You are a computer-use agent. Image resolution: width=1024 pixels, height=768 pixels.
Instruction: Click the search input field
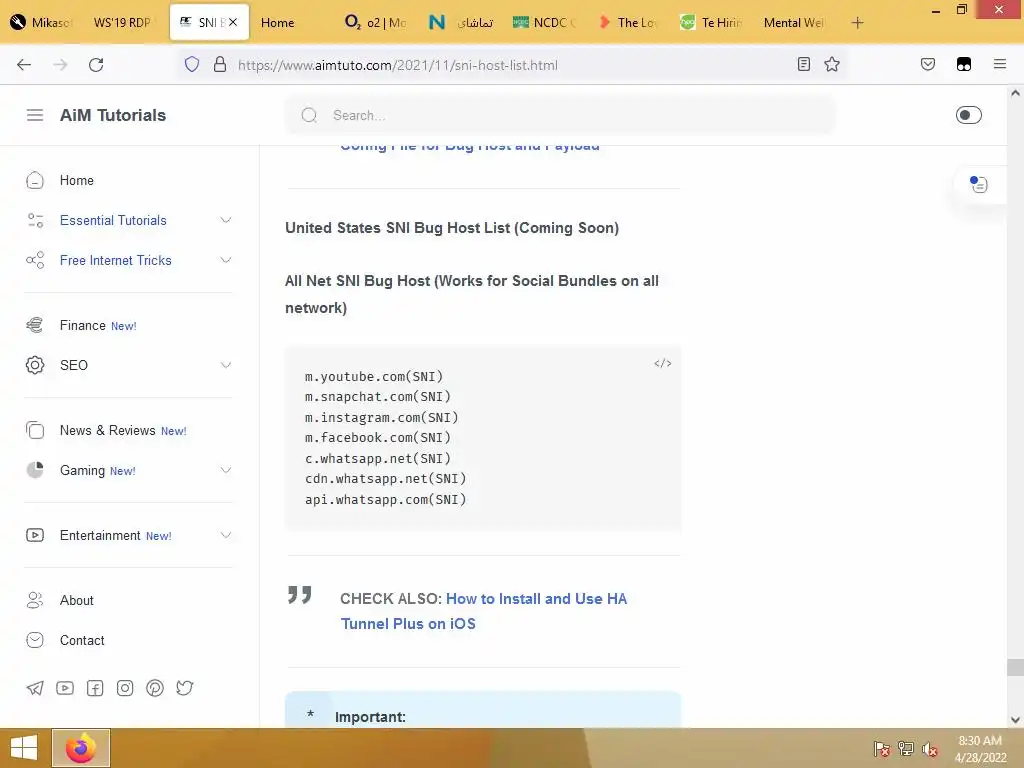pyautogui.click(x=560, y=115)
